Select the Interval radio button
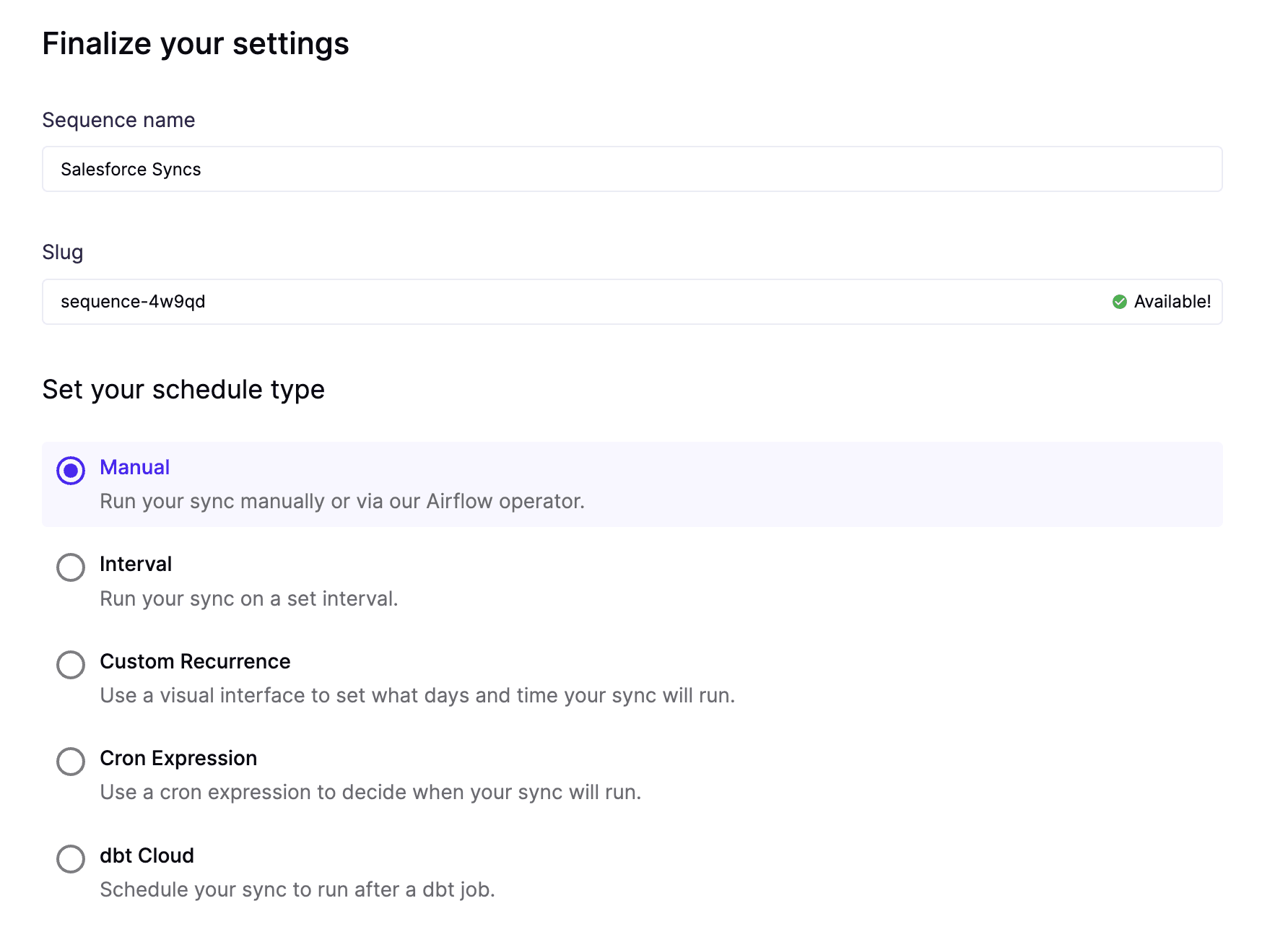This screenshot has width=1288, height=950. pos(71,567)
